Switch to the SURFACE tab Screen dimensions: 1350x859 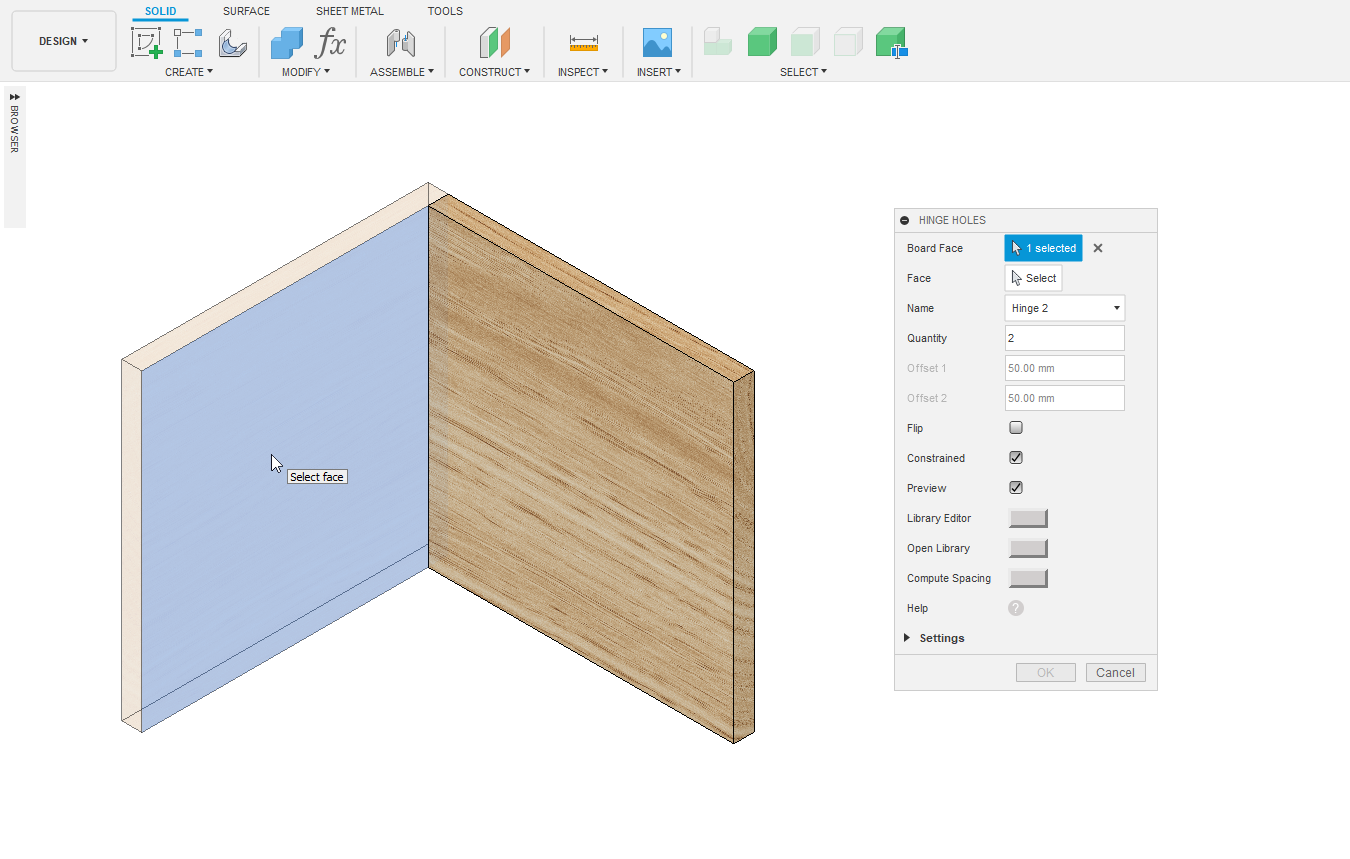click(x=246, y=11)
